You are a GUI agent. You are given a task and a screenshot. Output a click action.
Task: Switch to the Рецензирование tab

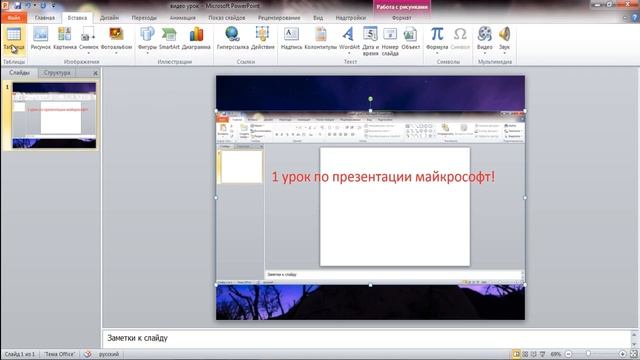pos(279,18)
